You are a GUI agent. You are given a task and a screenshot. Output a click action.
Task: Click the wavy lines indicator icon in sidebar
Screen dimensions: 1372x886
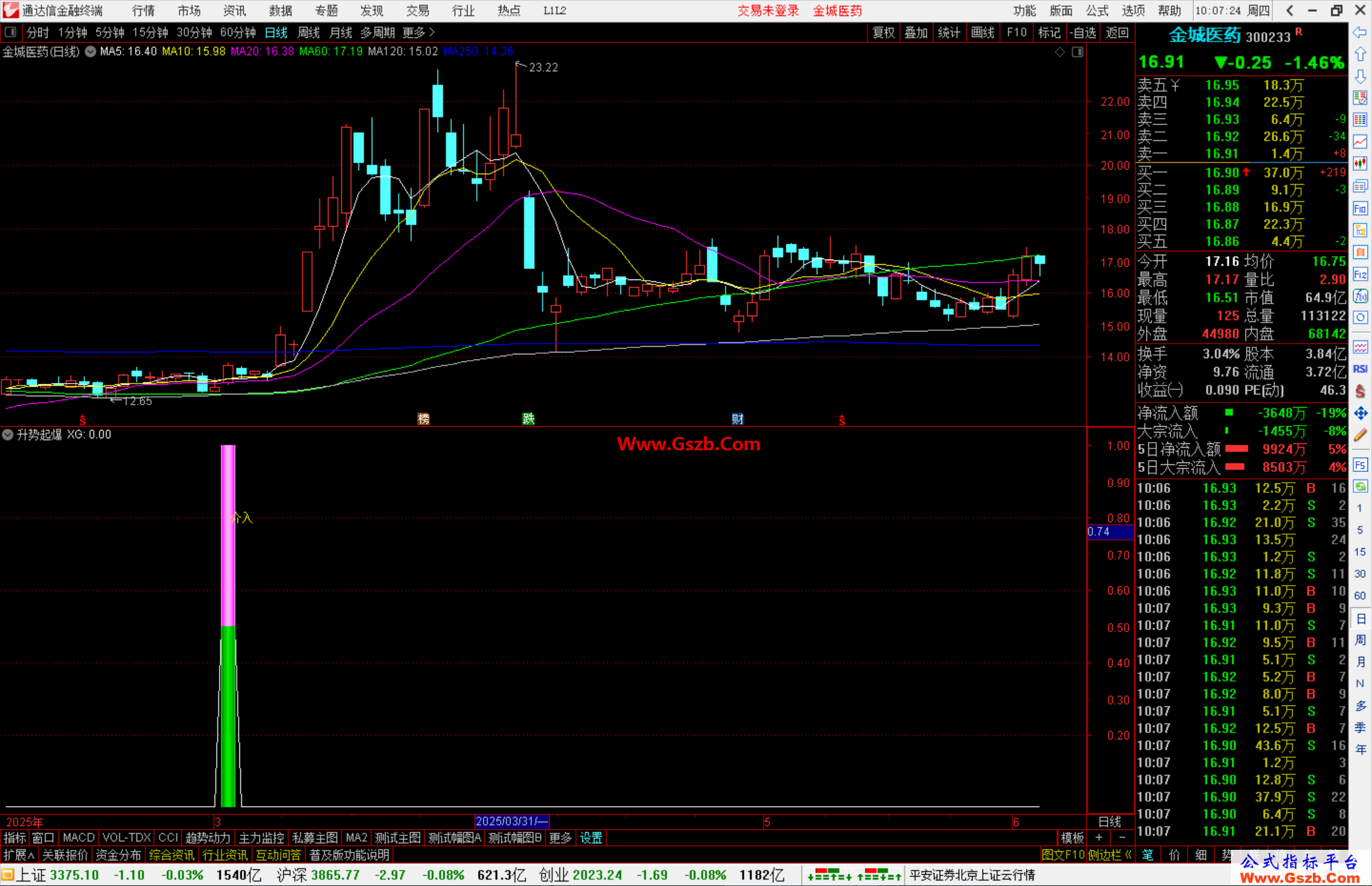[1360, 347]
